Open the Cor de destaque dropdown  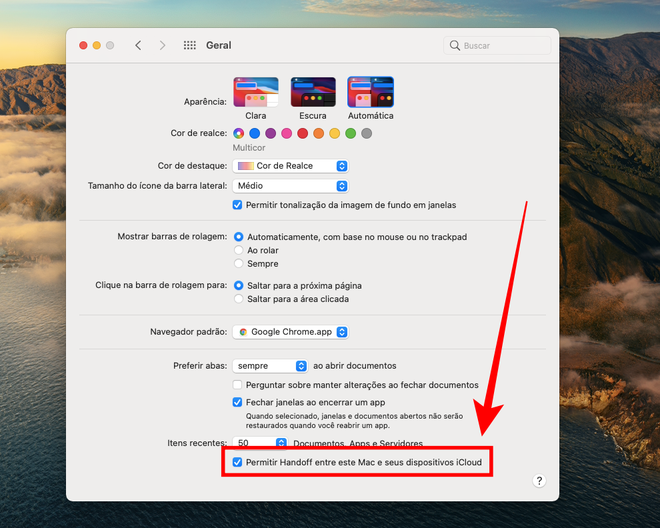[290, 166]
